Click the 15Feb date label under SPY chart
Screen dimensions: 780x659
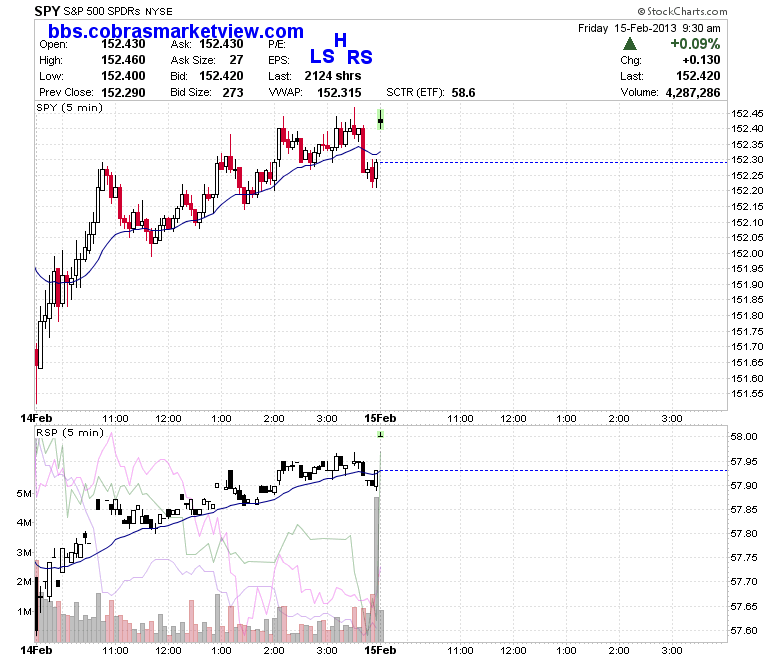[380, 418]
